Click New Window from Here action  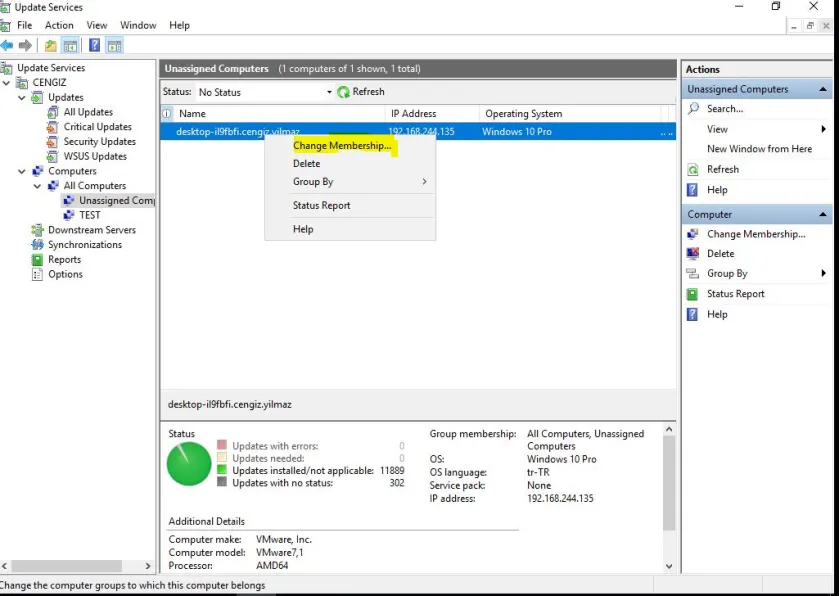[x=759, y=149]
